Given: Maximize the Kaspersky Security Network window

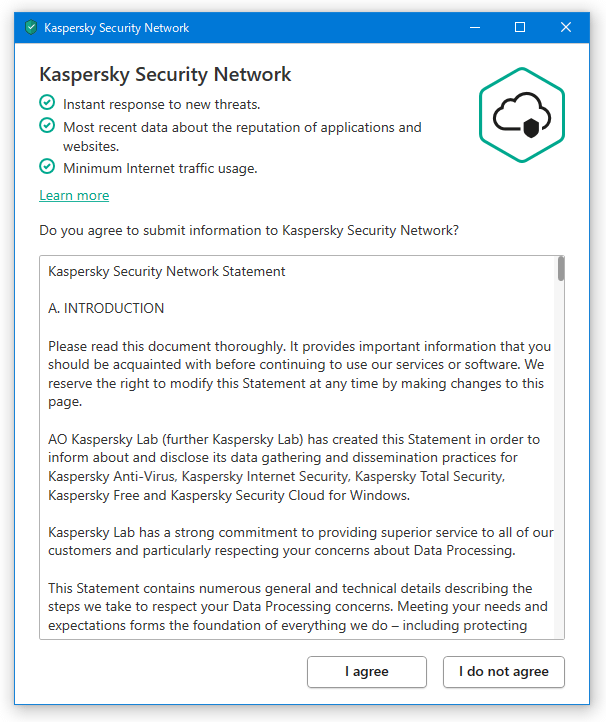Looking at the screenshot, I should point(520,28).
